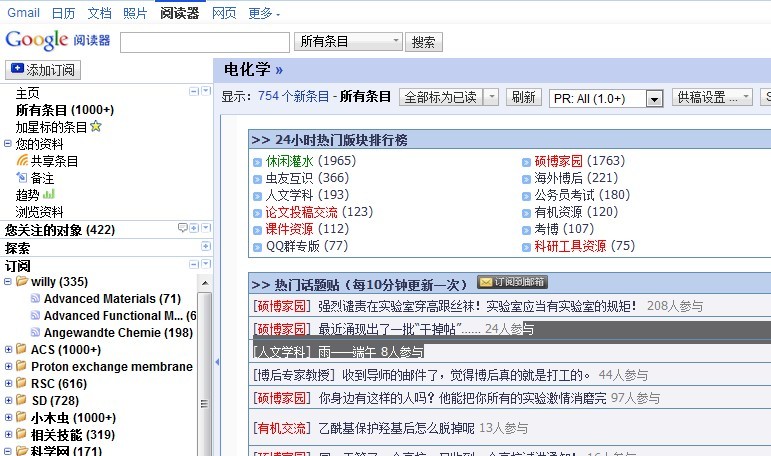The image size is (771, 456).
Task: Click the SD folder icon
Action: tap(21, 399)
